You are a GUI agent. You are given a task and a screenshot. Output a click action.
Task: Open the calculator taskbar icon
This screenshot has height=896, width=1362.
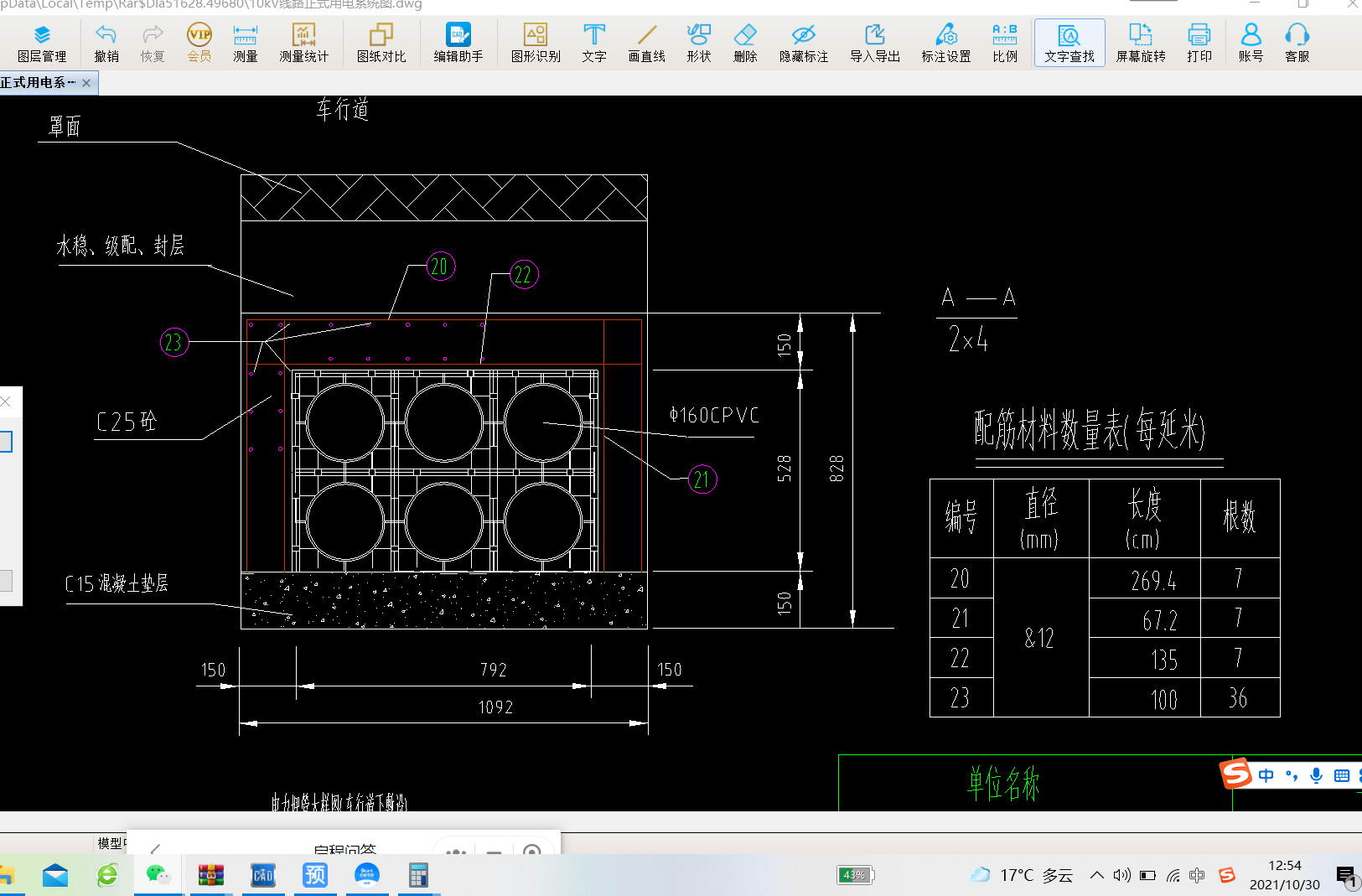click(x=418, y=875)
